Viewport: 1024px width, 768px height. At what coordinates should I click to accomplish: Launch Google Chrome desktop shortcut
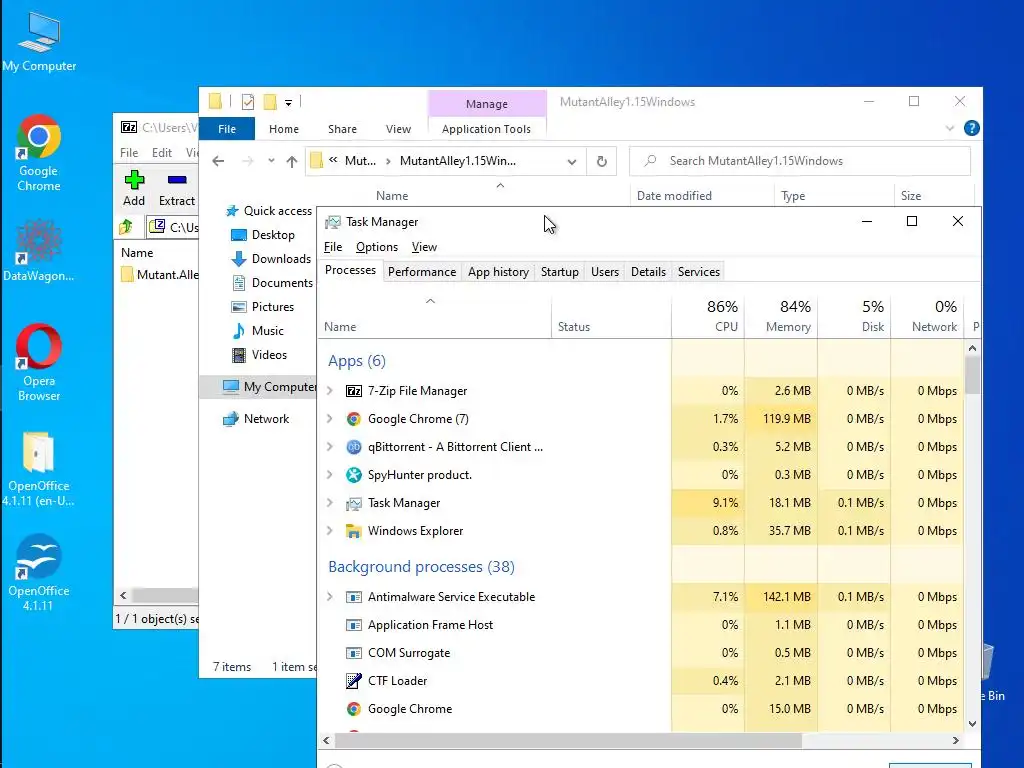click(39, 154)
